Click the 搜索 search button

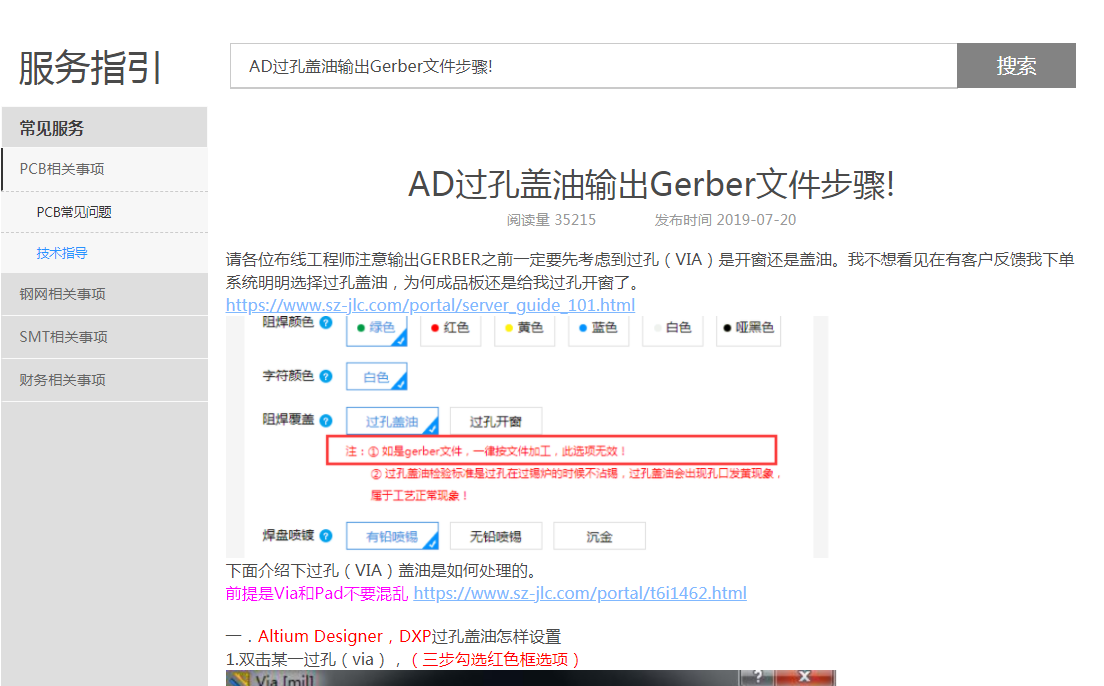1016,66
